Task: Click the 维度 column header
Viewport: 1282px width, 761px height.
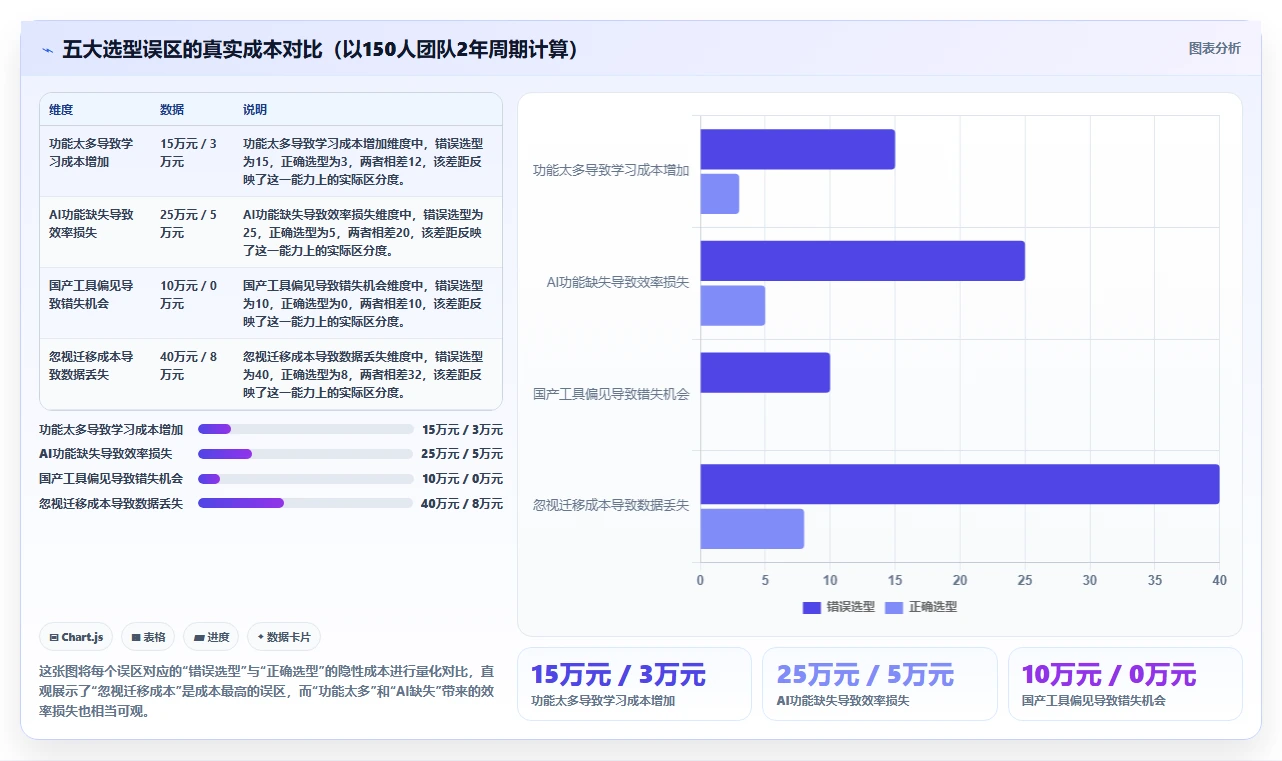Action: (x=61, y=110)
